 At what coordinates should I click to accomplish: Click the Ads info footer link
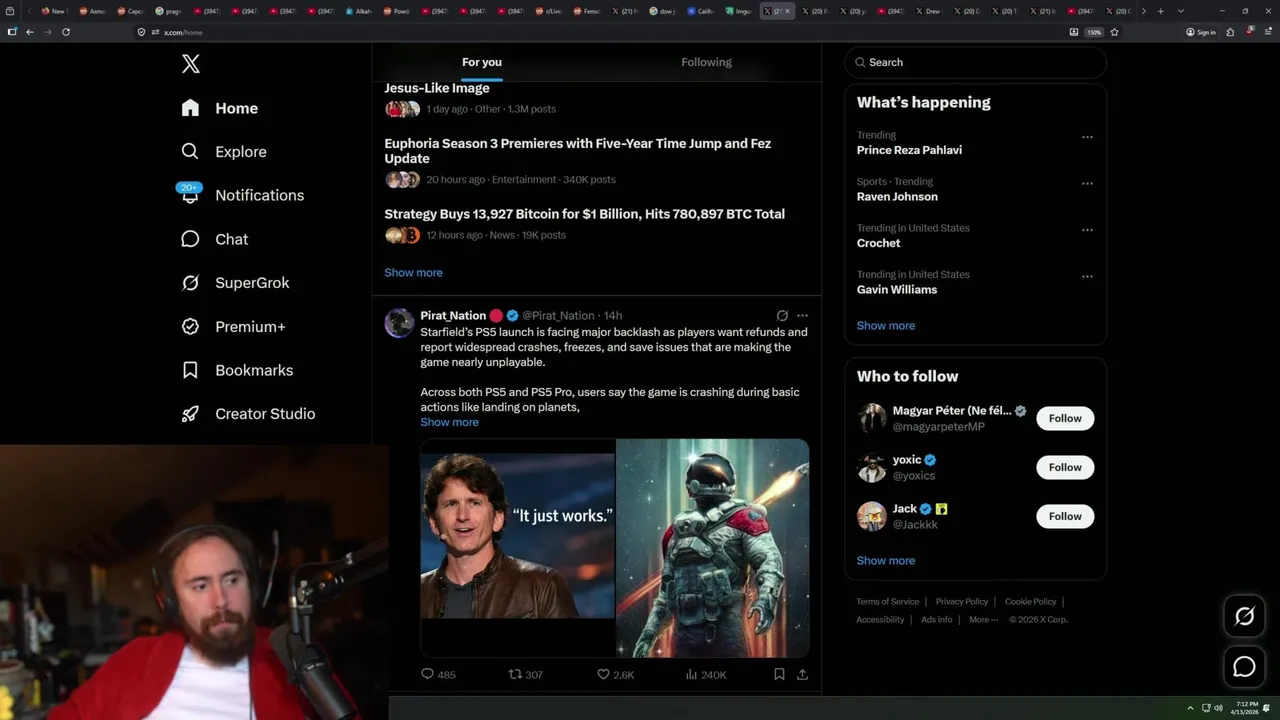tap(937, 620)
